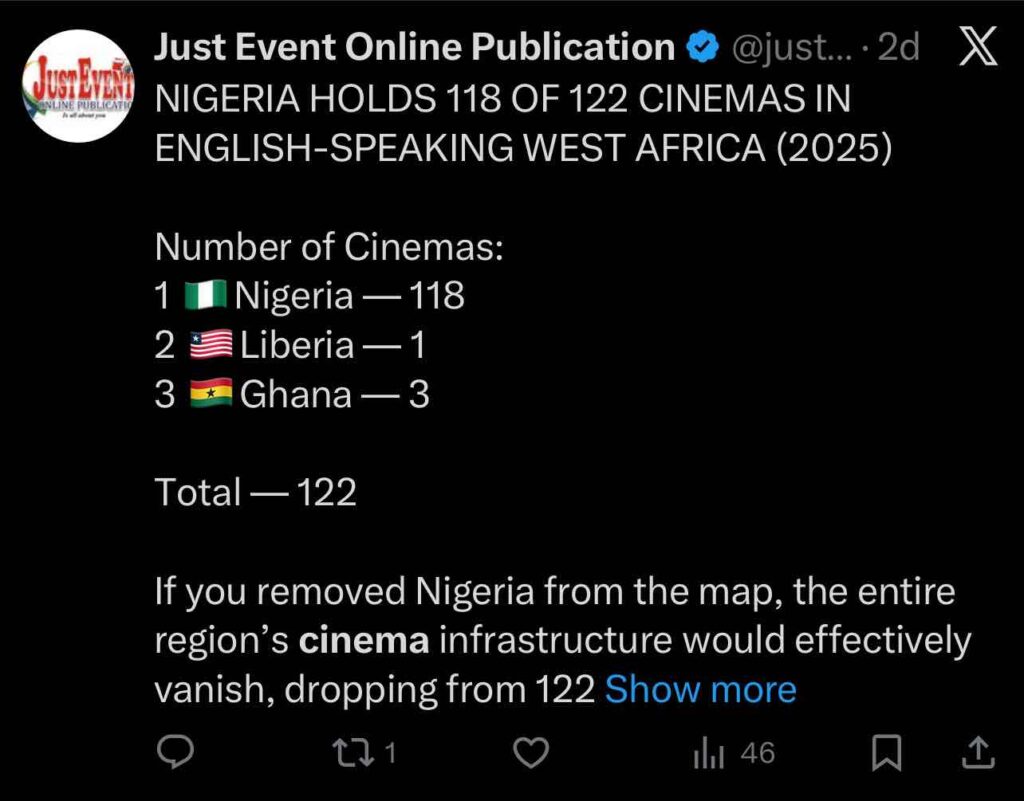Image resolution: width=1024 pixels, height=801 pixels.
Task: Click the bold word cinema
Action: click(364, 641)
